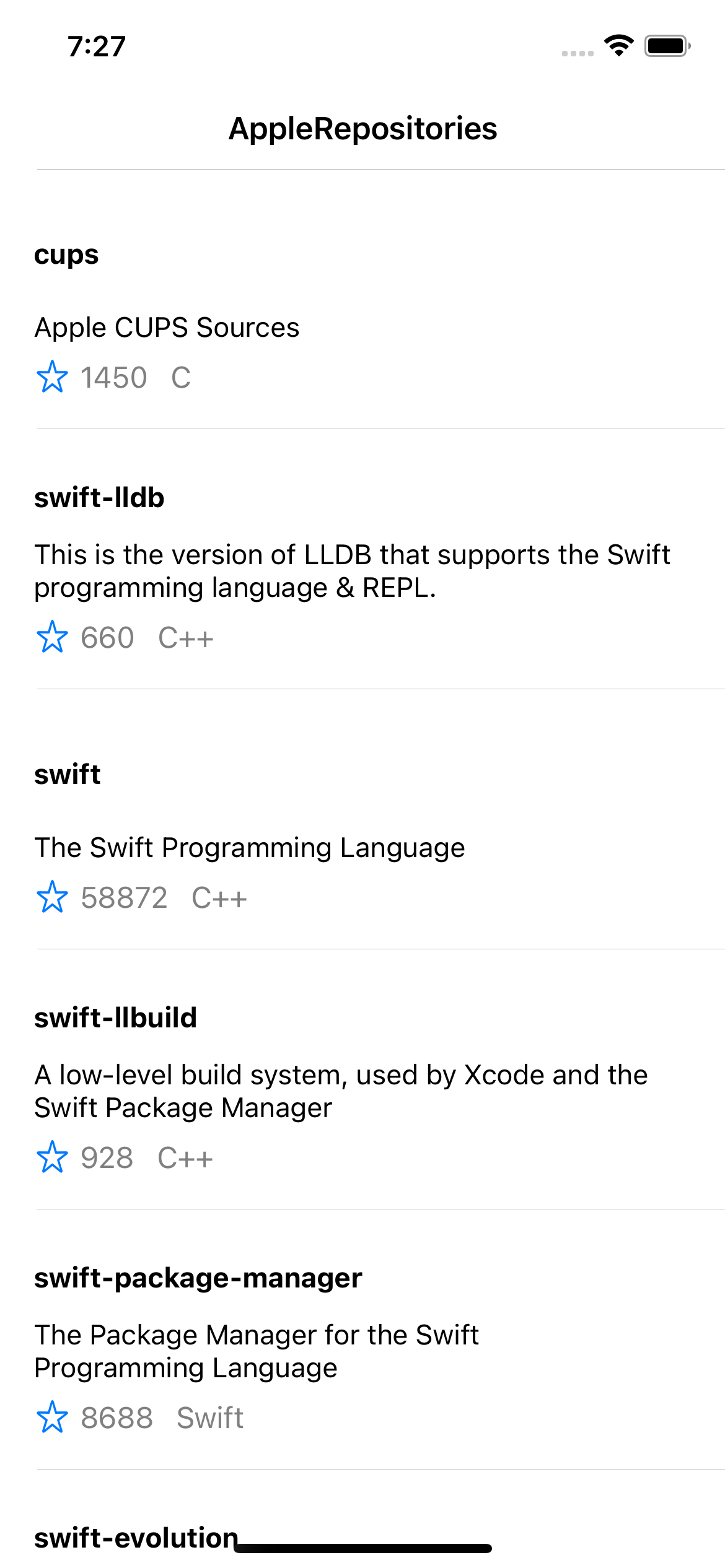Viewport: 725px width, 1568px height.
Task: Tap the Apple CUPS Sources description text
Action: point(166,328)
